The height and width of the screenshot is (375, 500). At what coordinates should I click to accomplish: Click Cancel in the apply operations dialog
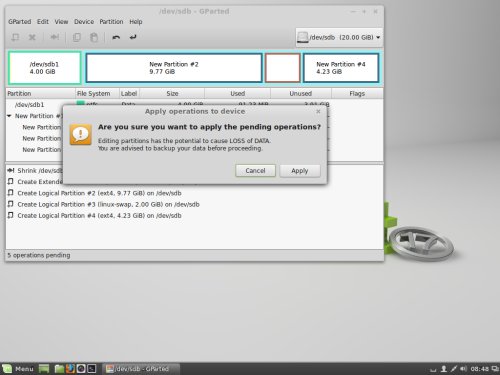click(x=255, y=171)
